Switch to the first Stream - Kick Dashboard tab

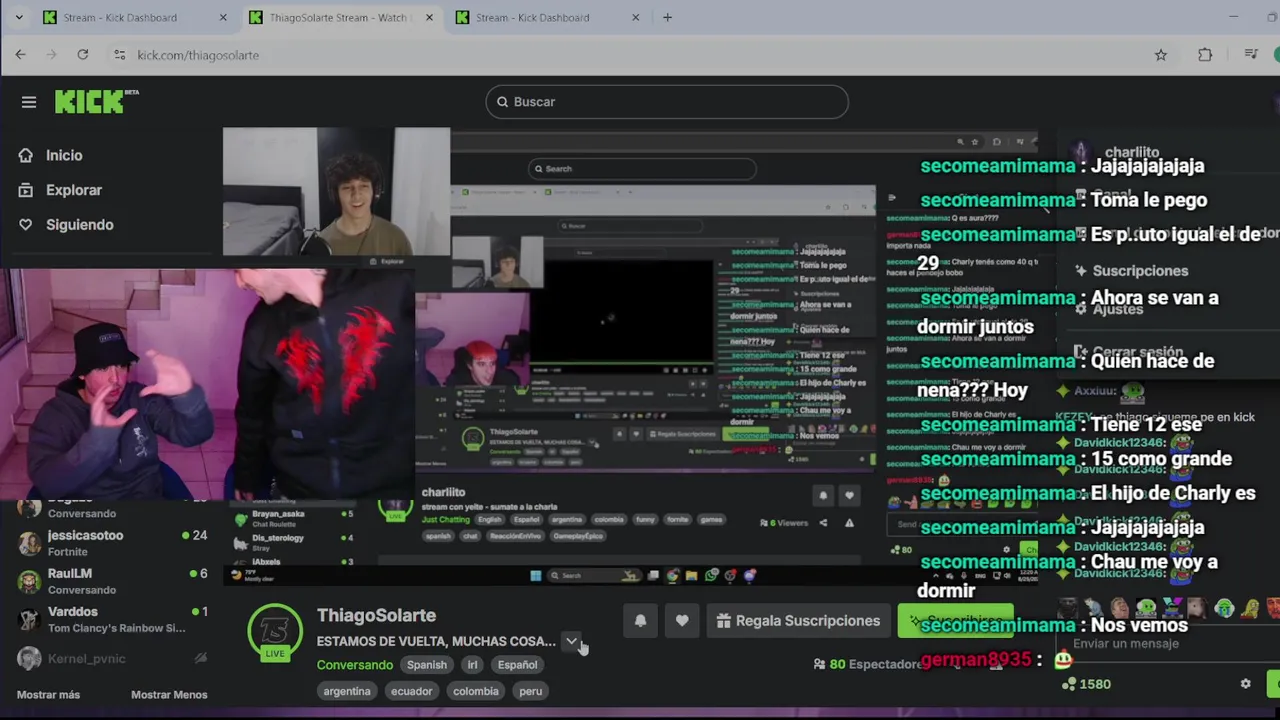point(135,17)
